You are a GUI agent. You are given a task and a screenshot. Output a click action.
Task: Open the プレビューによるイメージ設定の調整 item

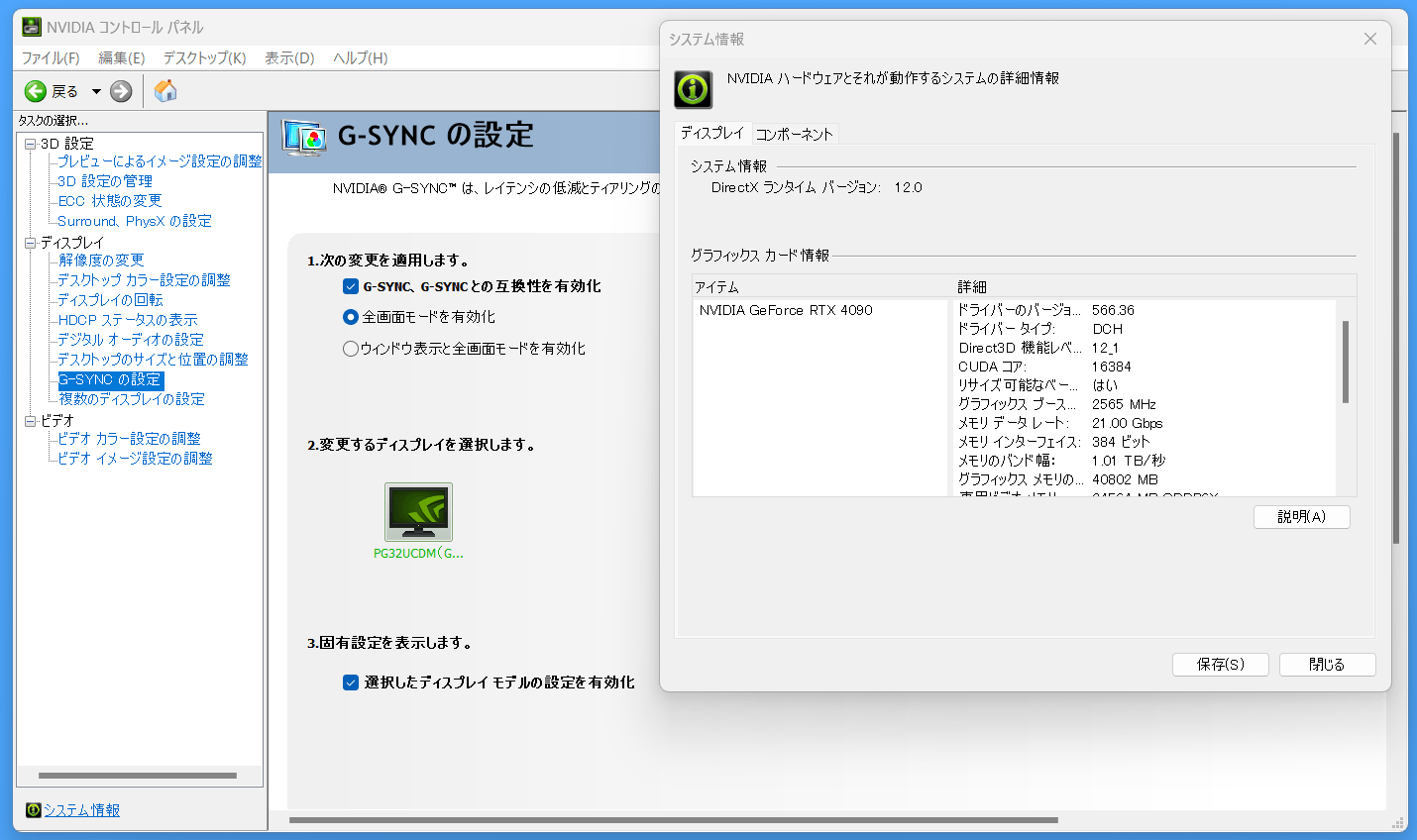(x=160, y=161)
